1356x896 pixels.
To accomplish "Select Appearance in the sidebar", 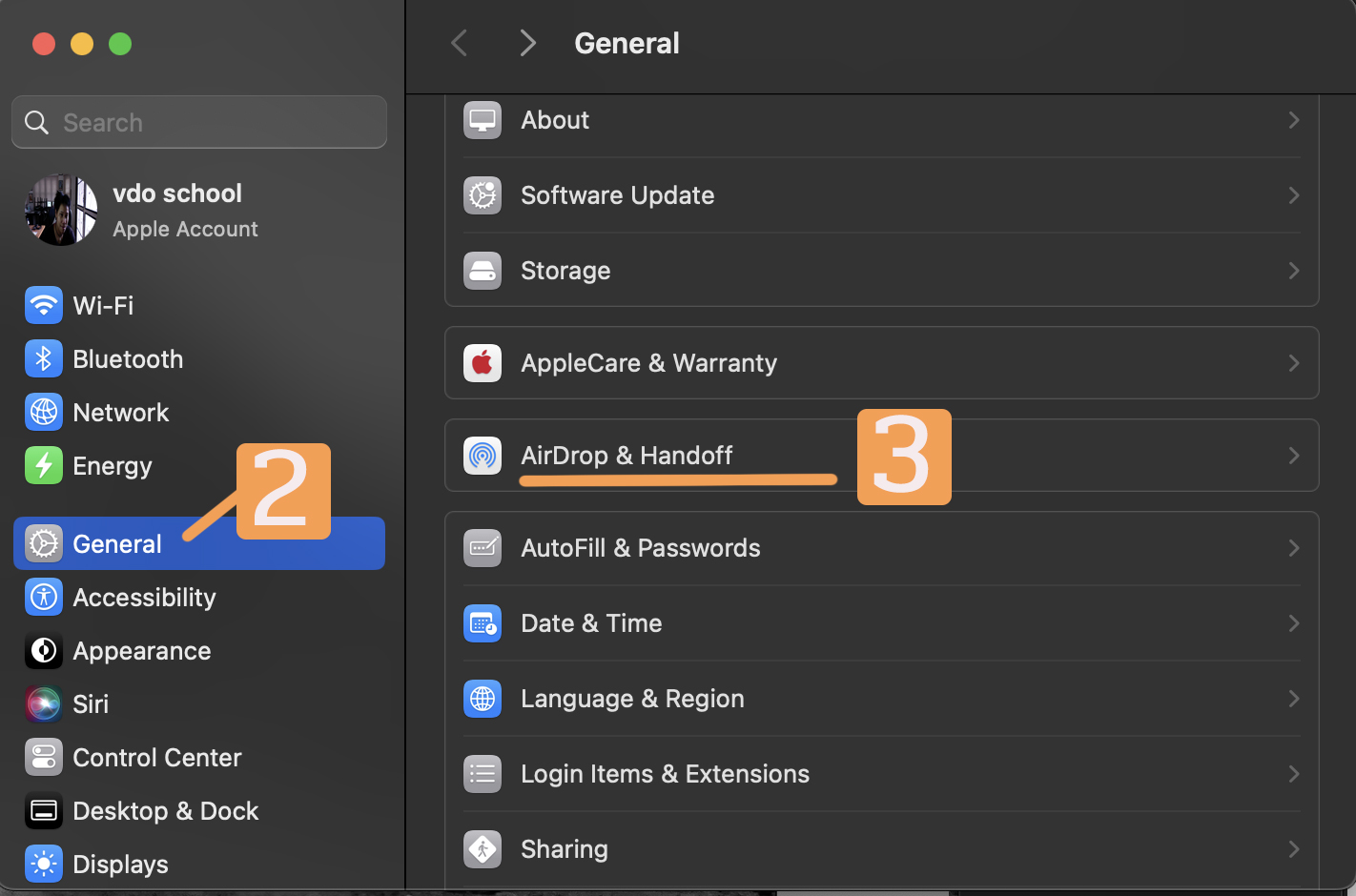I will coord(199,651).
